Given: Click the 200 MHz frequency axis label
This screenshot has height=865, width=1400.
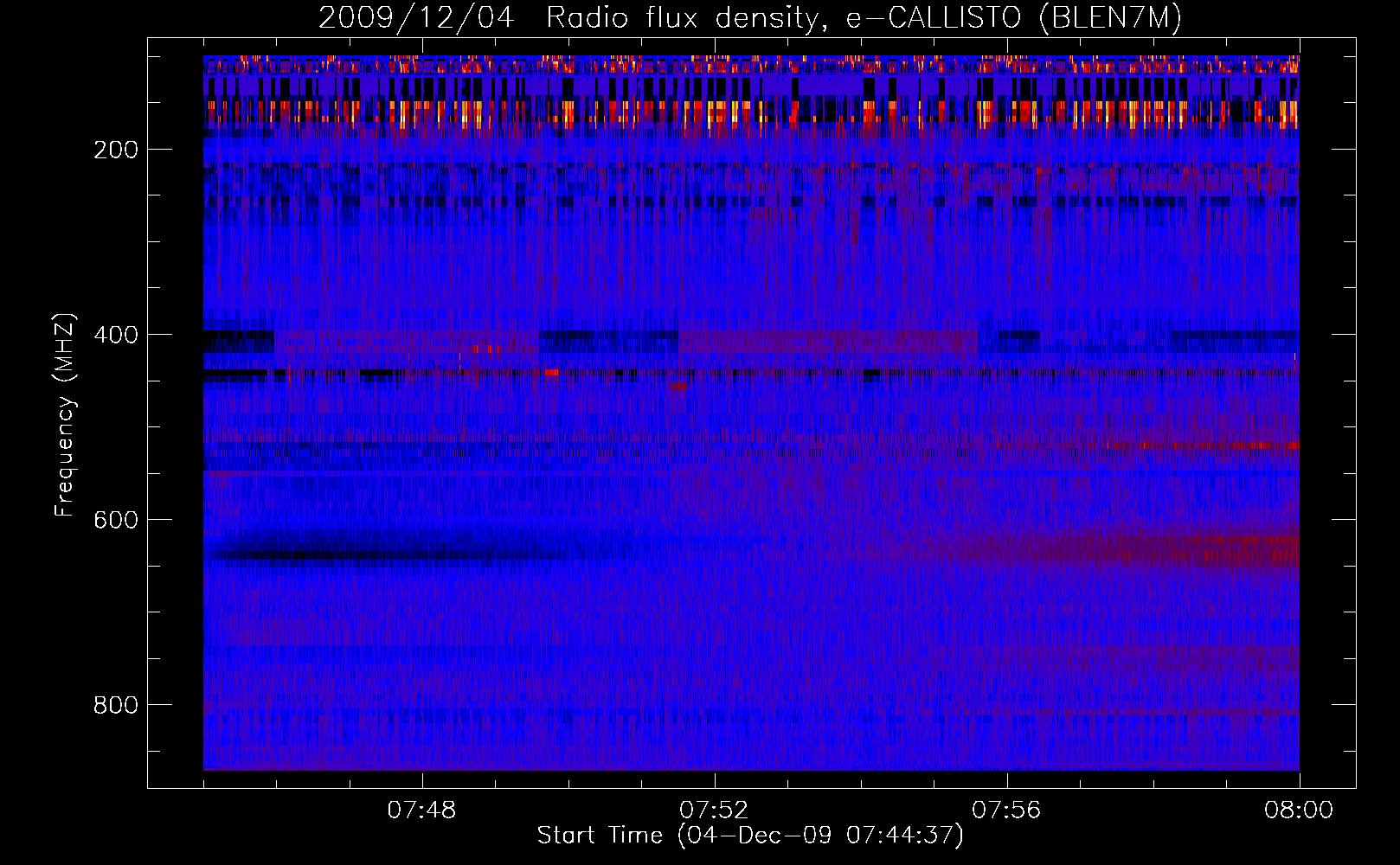Looking at the screenshot, I should 116,150.
